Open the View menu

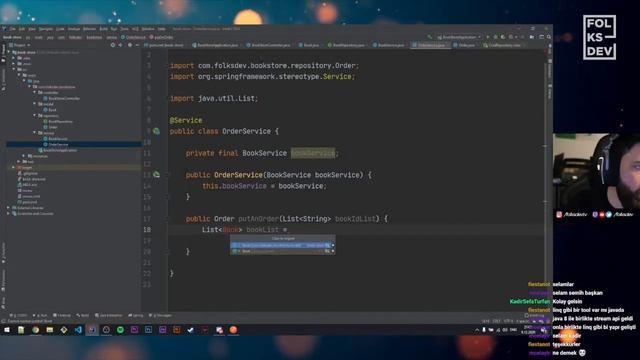pos(32,29)
